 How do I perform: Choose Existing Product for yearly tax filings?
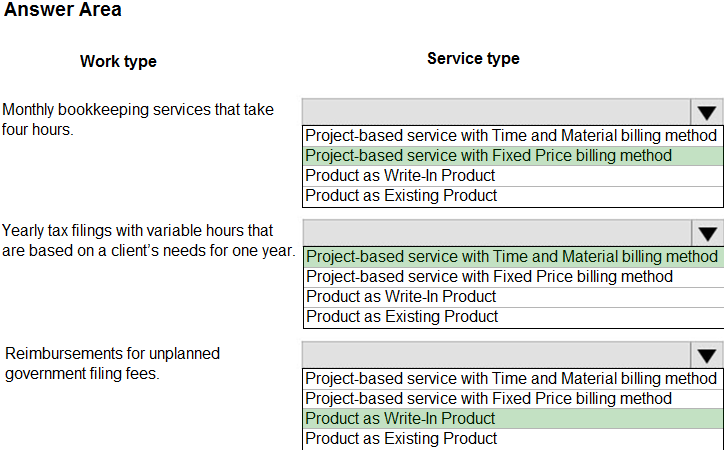coord(401,317)
